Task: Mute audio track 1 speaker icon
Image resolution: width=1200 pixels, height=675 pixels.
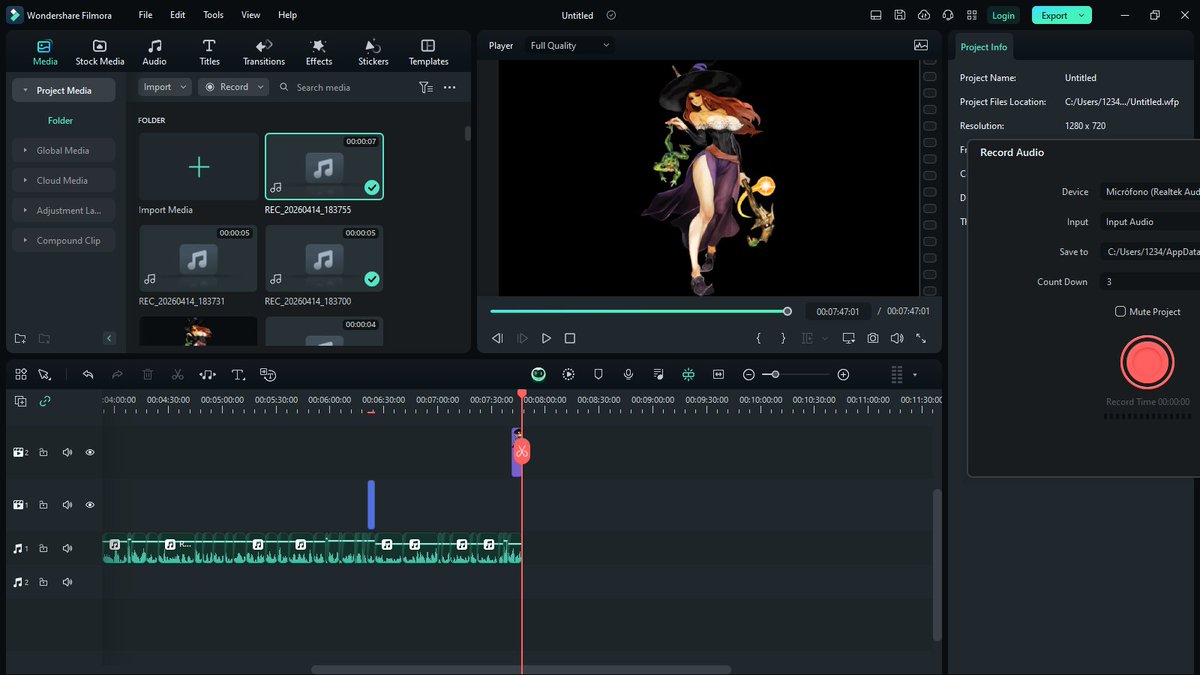Action: pyautogui.click(x=68, y=549)
